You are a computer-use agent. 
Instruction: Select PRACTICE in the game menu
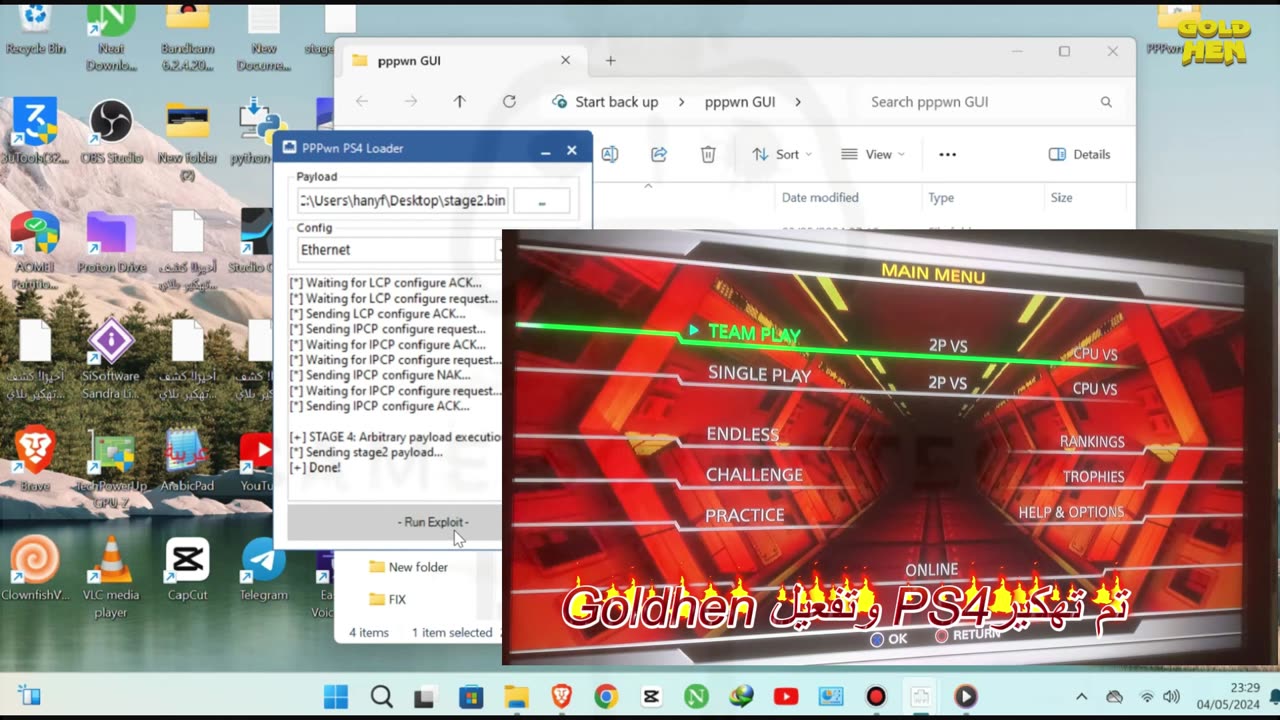click(745, 515)
